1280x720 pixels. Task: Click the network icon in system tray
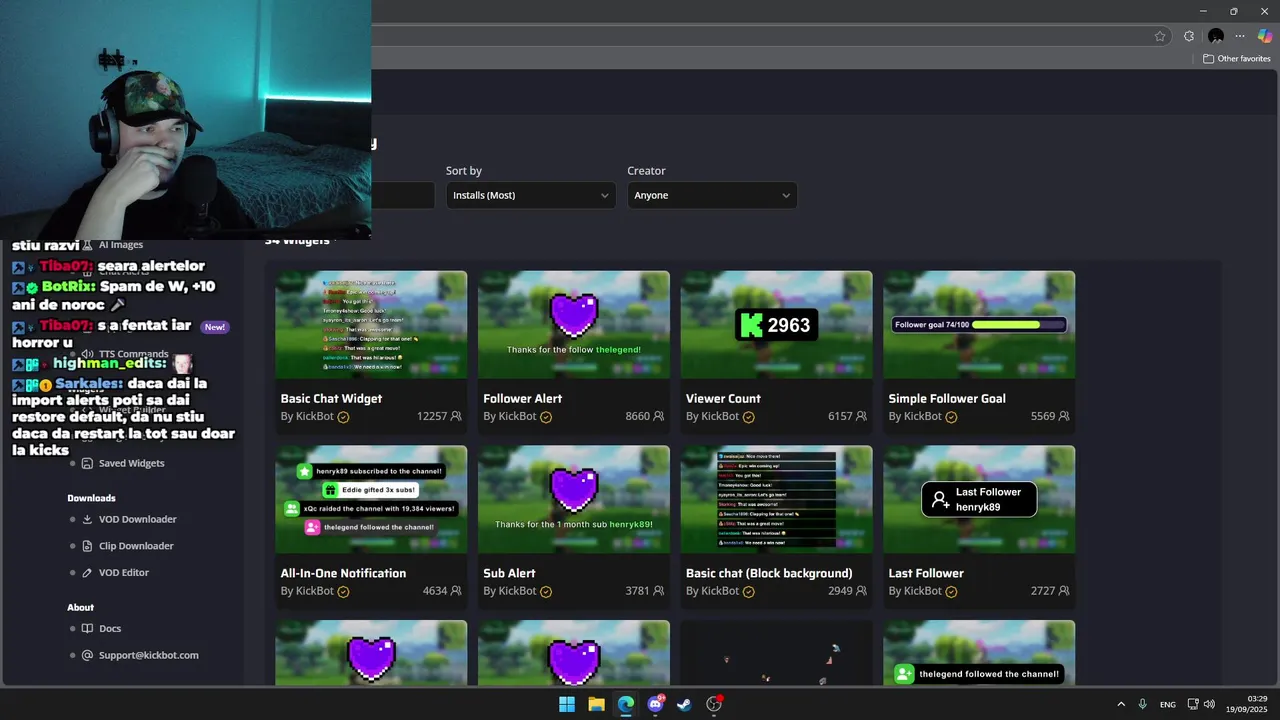(1193, 704)
